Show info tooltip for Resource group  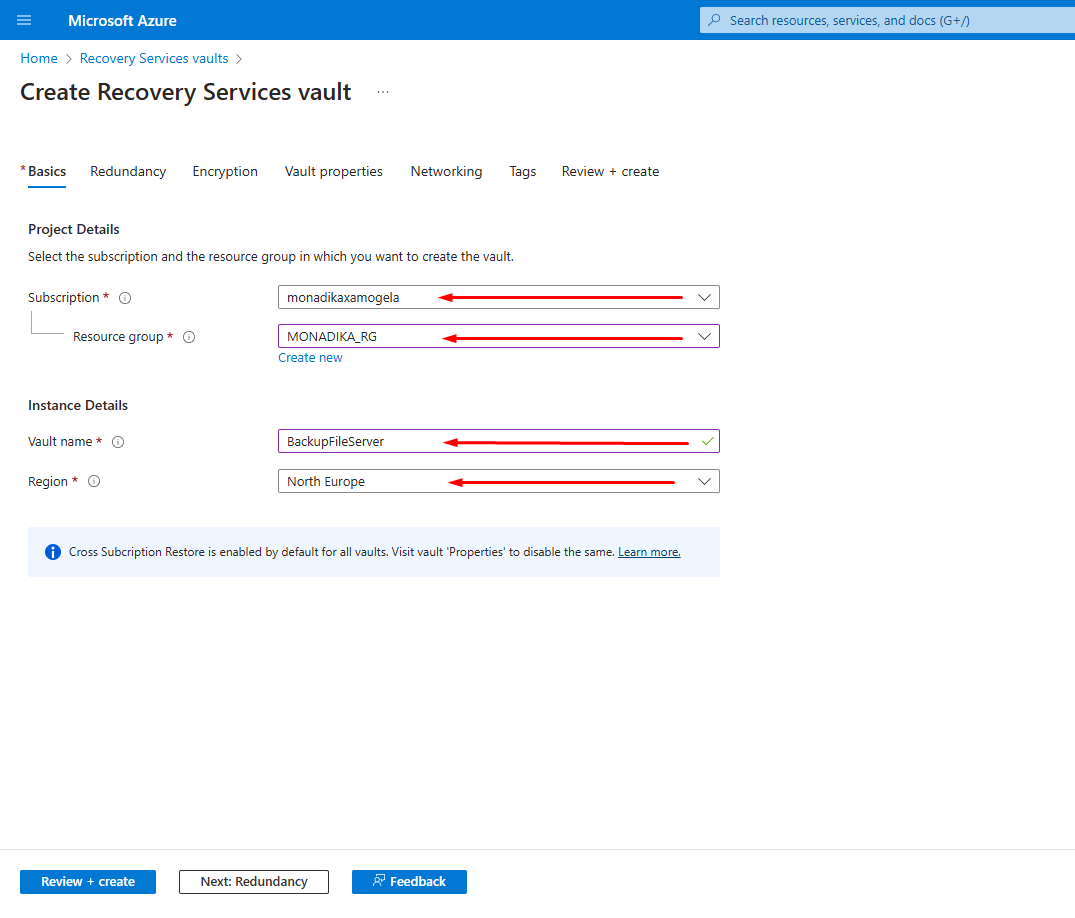pos(189,337)
